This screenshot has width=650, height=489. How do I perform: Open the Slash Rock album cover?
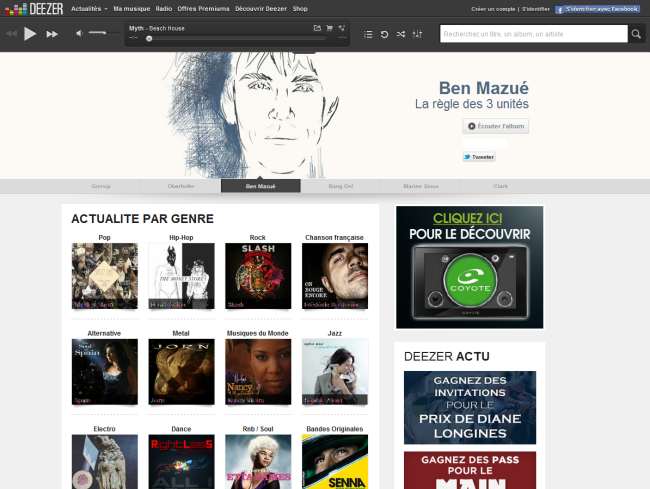click(258, 276)
